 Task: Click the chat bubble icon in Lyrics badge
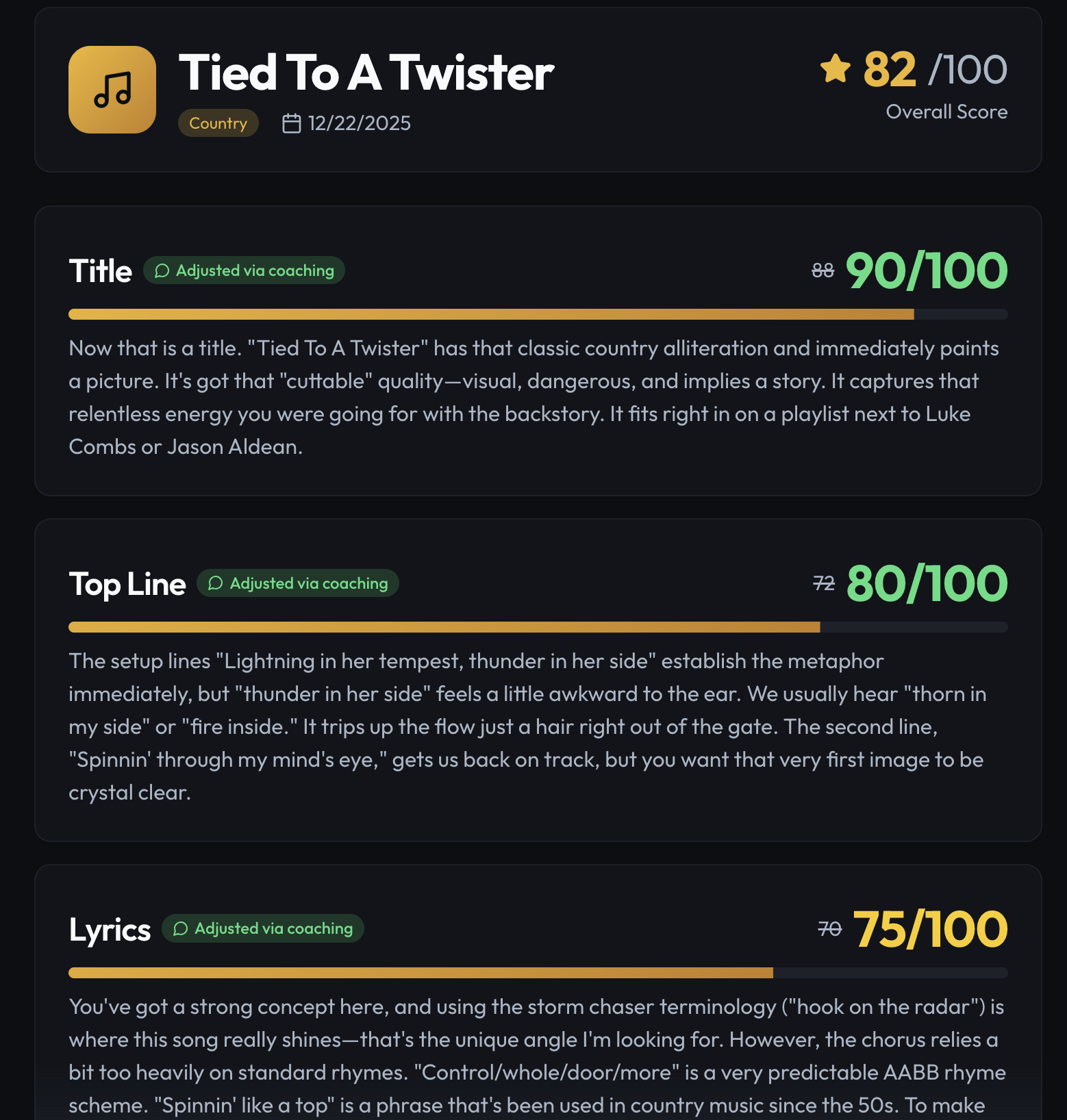tap(181, 928)
